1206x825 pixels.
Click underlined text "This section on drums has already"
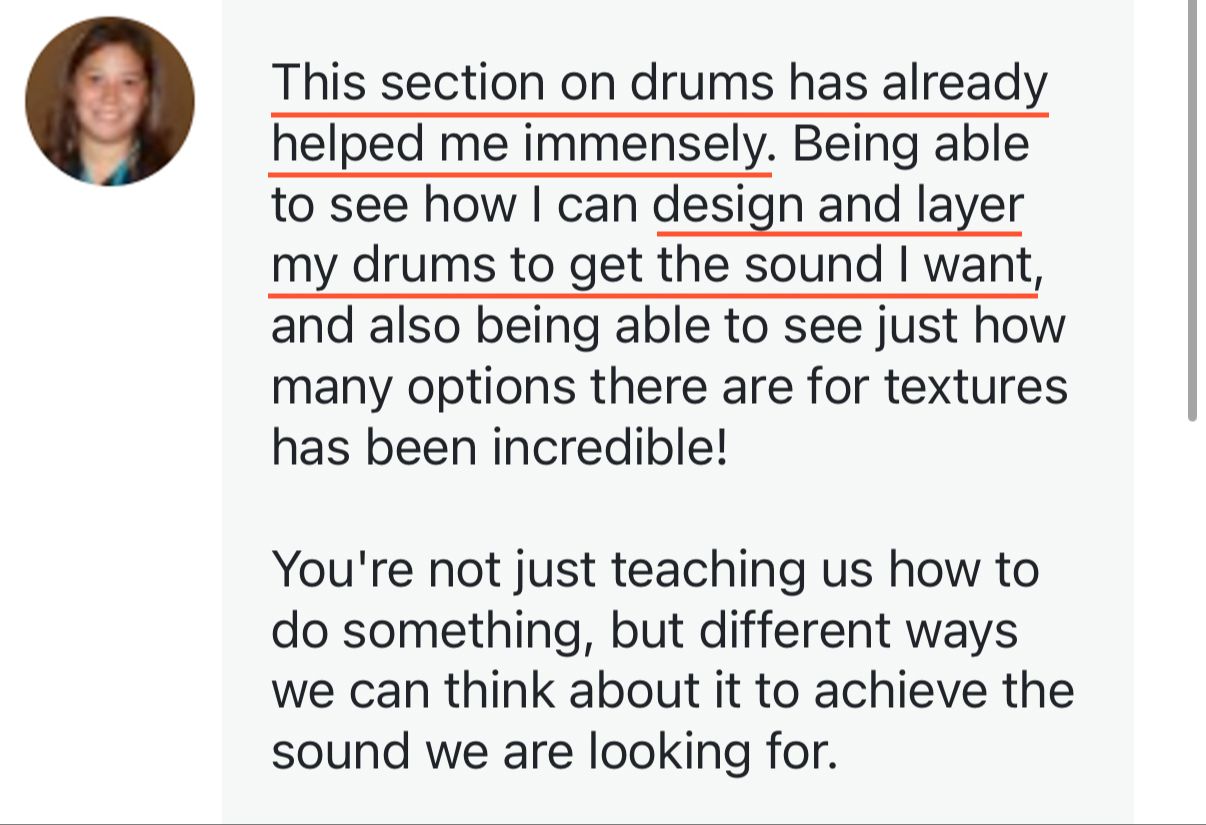coord(659,84)
